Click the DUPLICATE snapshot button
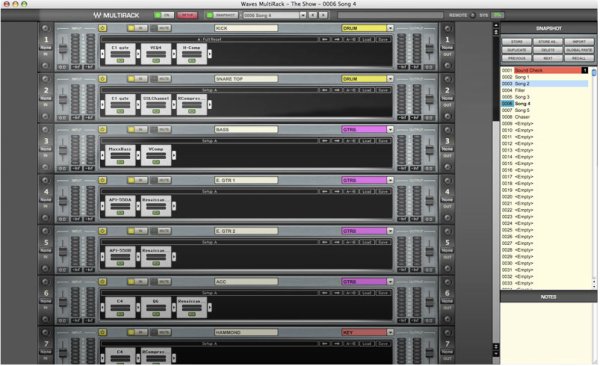600x366 pixels. 517,50
